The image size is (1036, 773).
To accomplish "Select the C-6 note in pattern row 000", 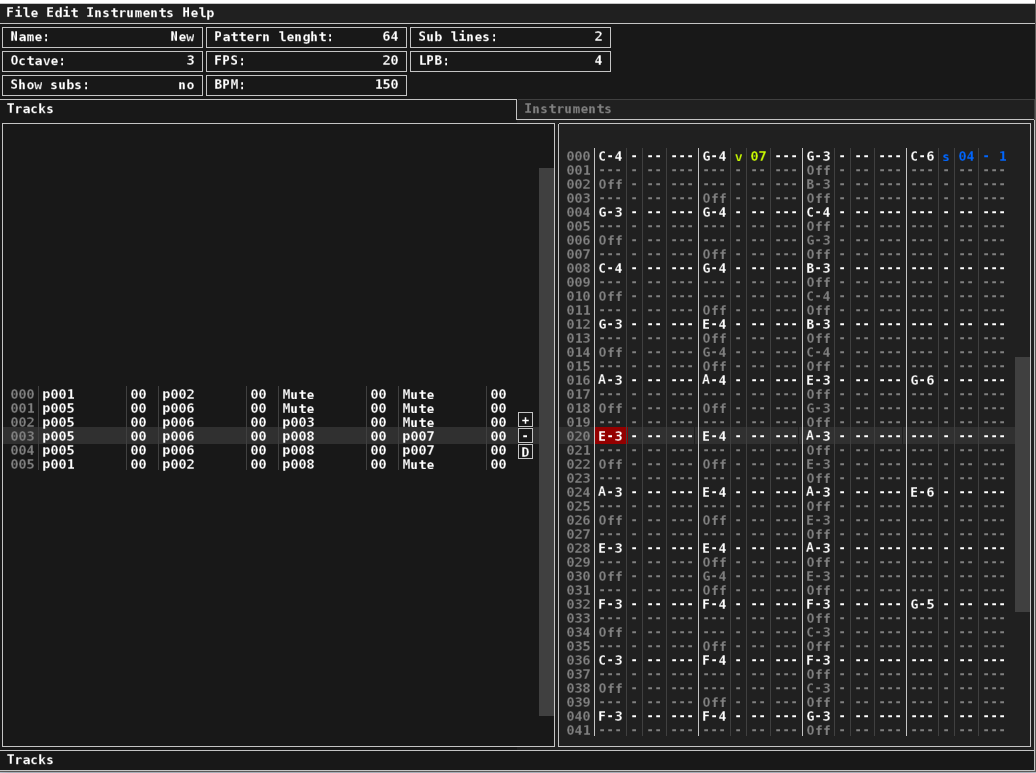I will 922,157.
